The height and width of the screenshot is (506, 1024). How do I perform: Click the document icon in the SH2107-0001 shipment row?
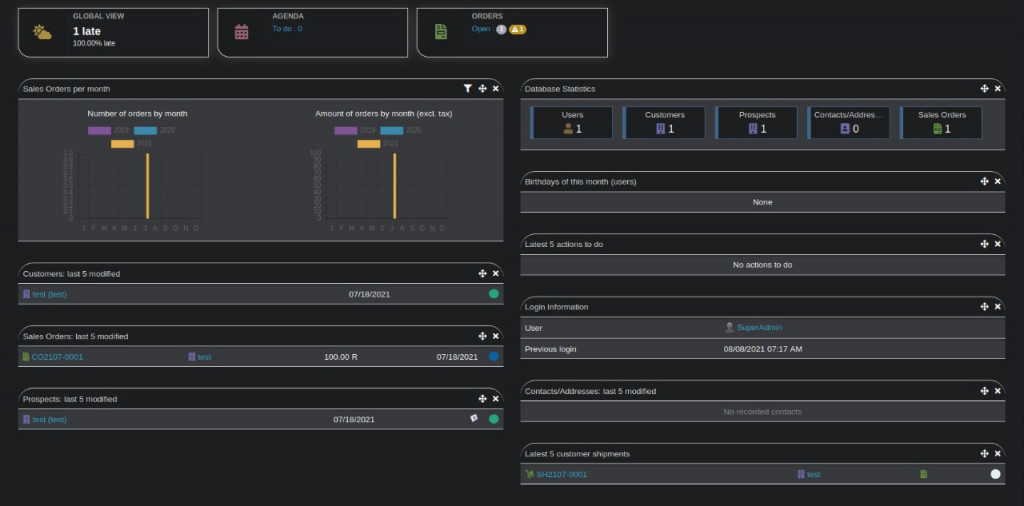(x=924, y=474)
